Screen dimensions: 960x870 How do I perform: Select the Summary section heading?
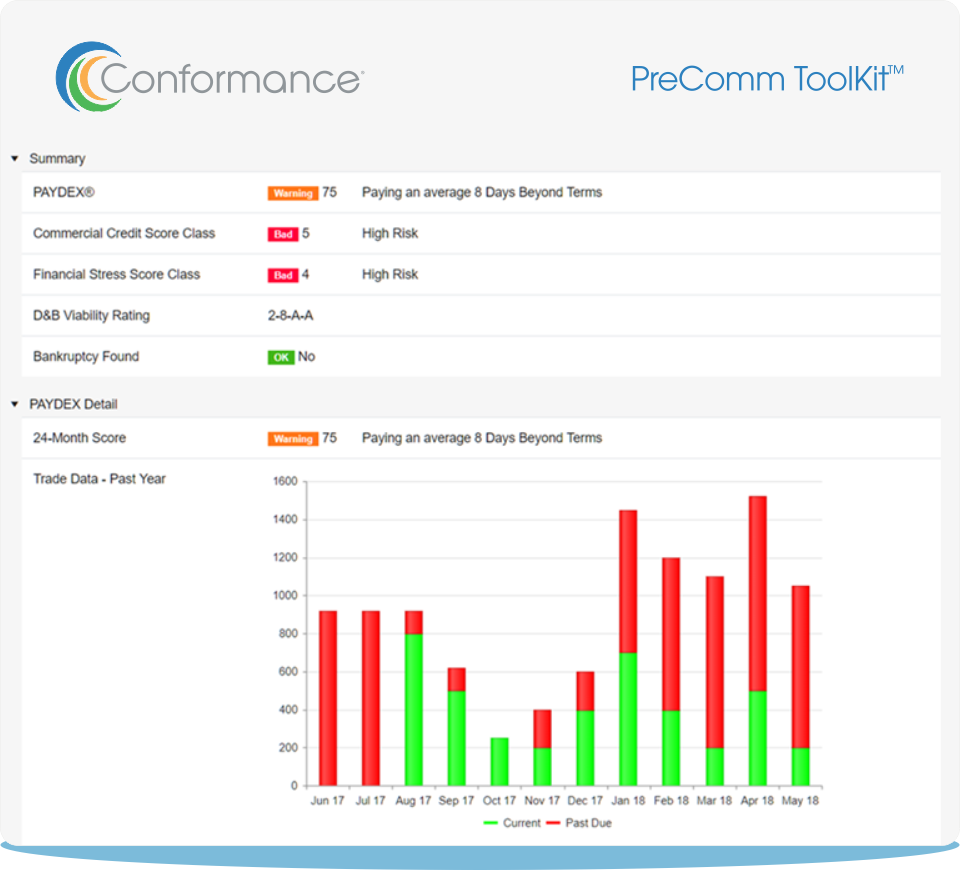point(58,159)
